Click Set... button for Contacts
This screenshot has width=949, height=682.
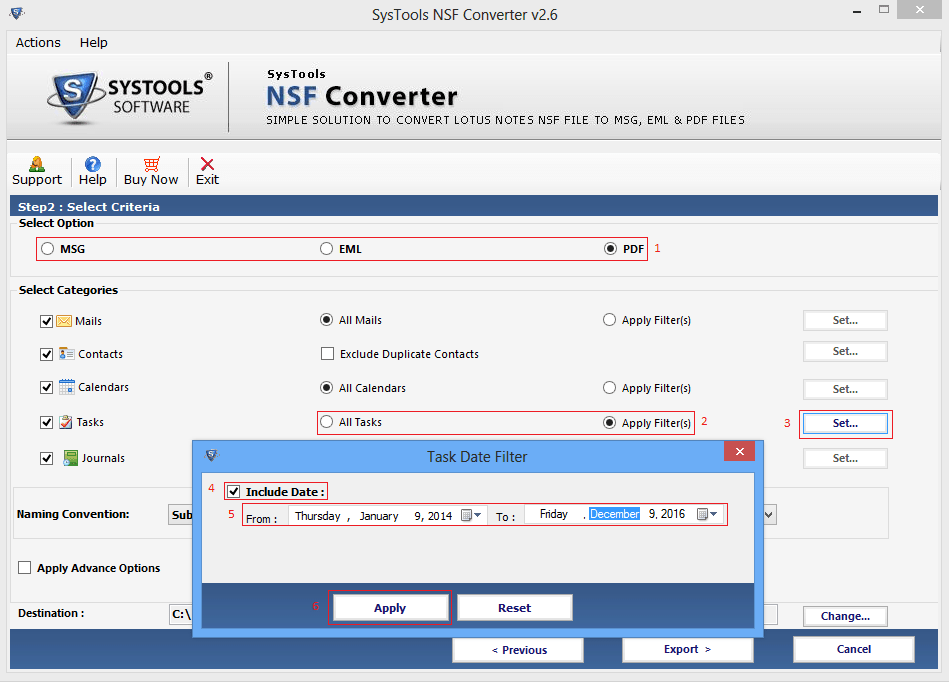click(845, 351)
